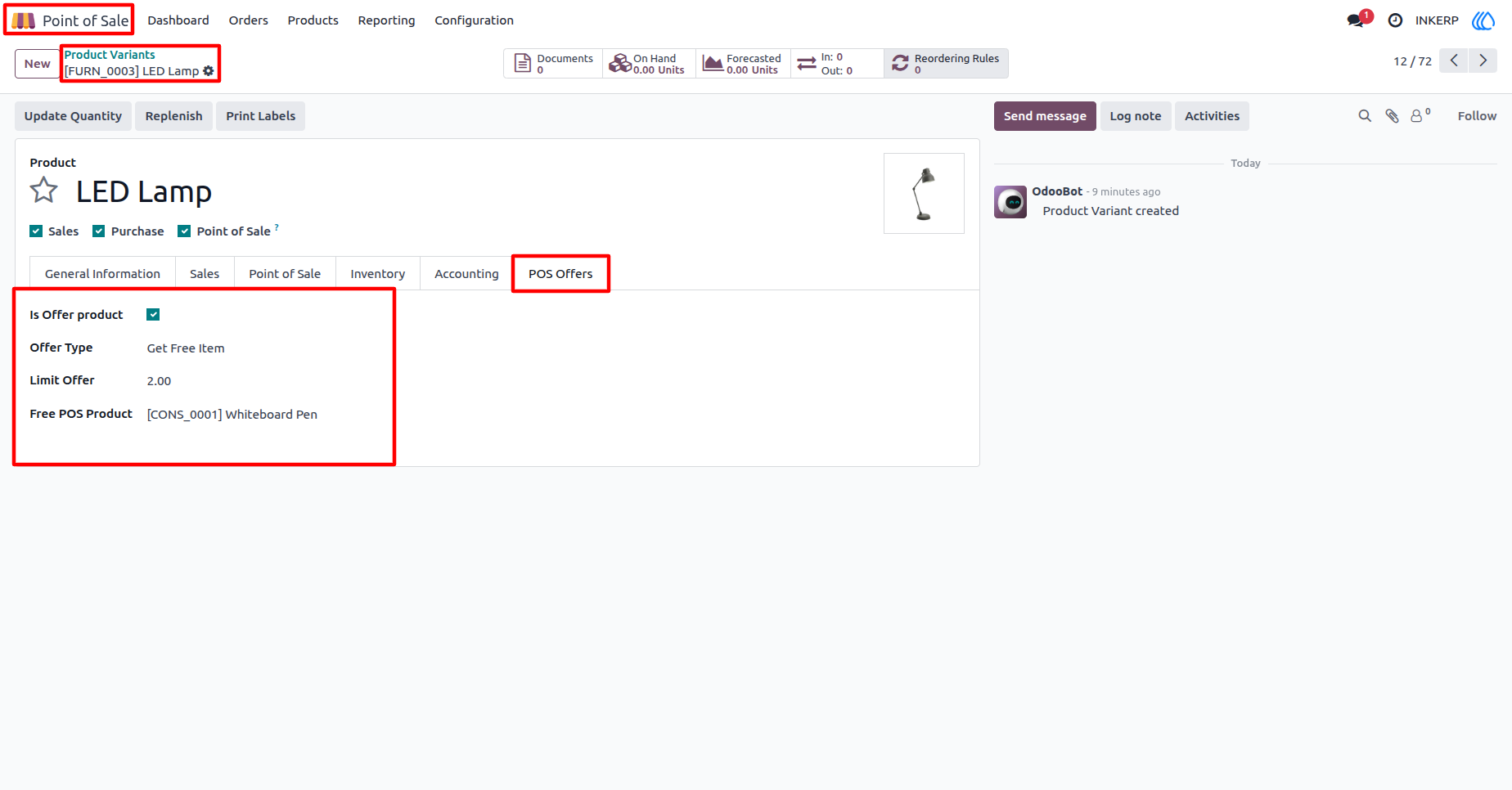Click the blue logo icon beside INKERP
The width and height of the screenshot is (1512, 790).
coord(1483,20)
